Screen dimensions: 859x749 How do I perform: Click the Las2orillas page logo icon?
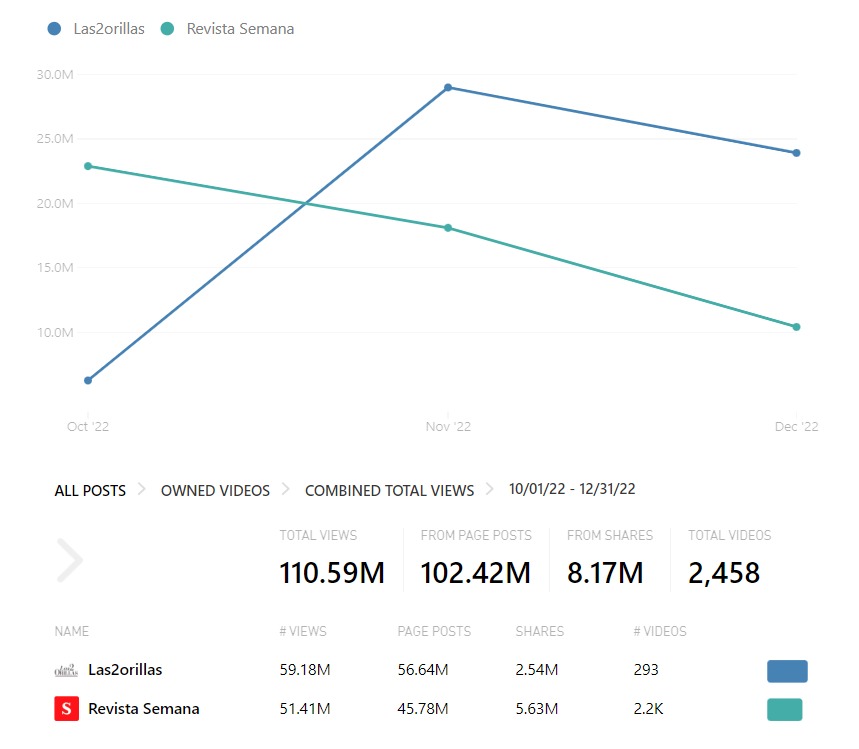[x=66, y=670]
